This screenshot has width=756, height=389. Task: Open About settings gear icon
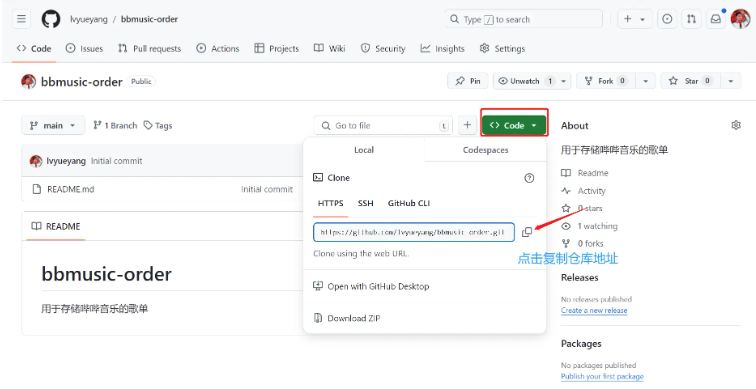pyautogui.click(x=736, y=125)
